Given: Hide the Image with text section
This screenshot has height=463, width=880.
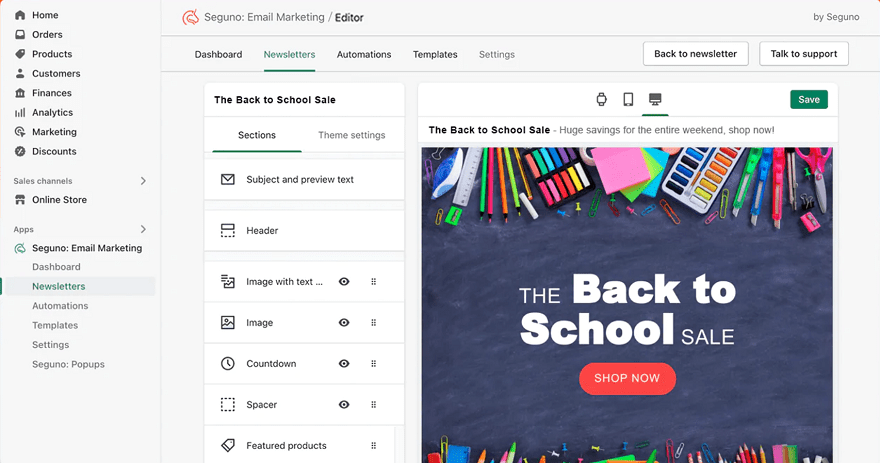Looking at the screenshot, I should [x=344, y=282].
